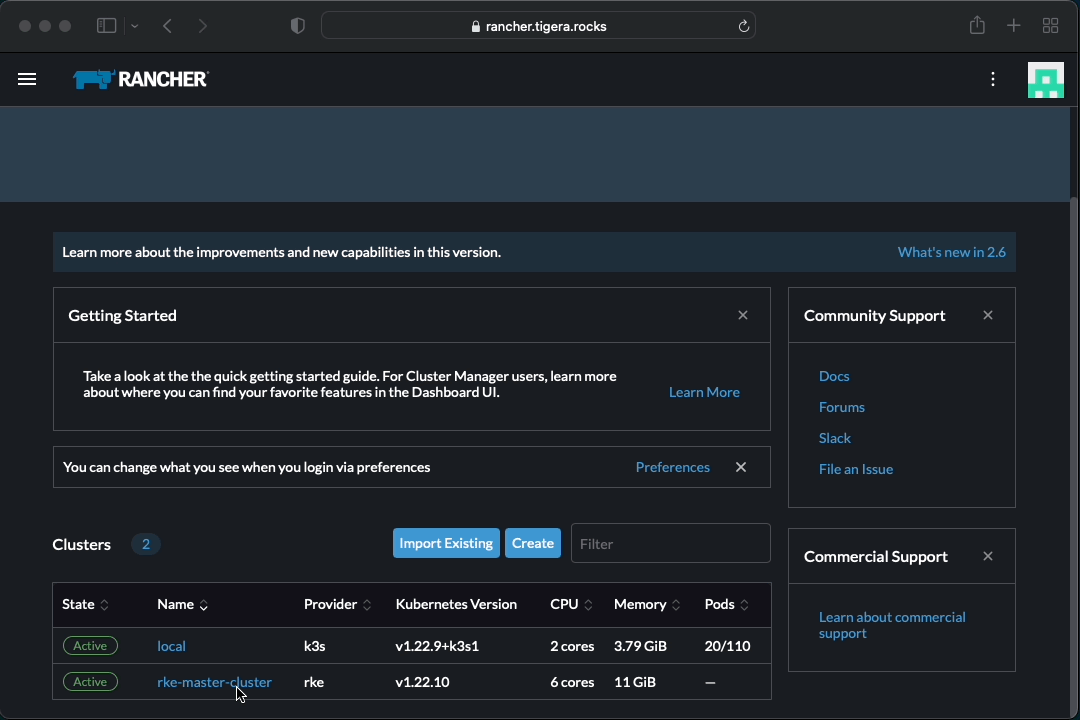This screenshot has width=1080, height=720.
Task: Toggle the Safari sidebar
Action: coord(106,26)
